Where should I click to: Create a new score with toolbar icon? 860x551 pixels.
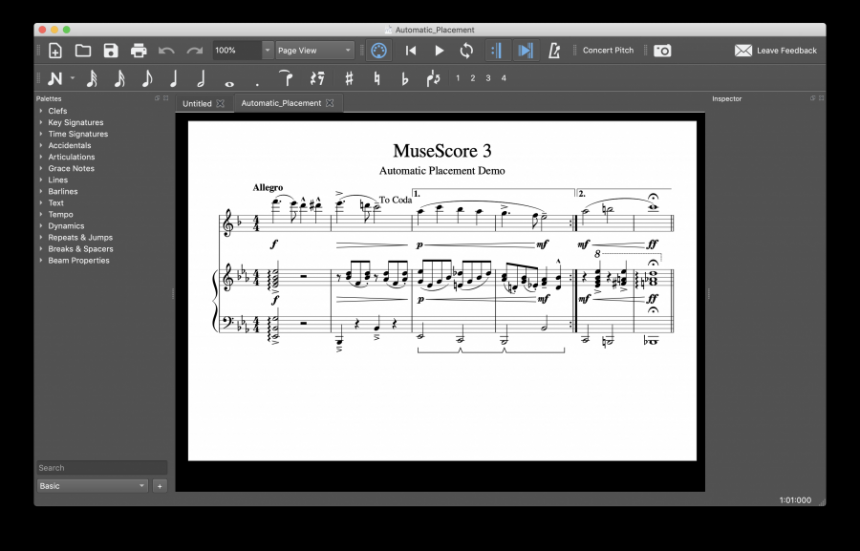pyautogui.click(x=55, y=50)
